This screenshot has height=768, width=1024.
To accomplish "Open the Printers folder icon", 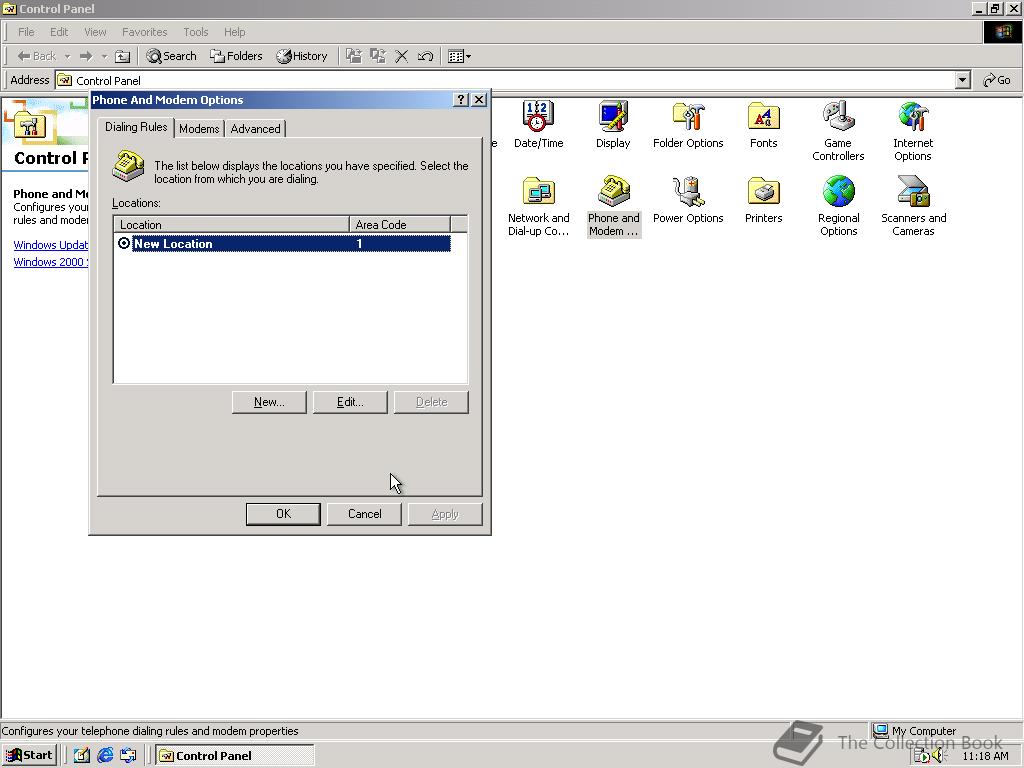I will click(763, 199).
